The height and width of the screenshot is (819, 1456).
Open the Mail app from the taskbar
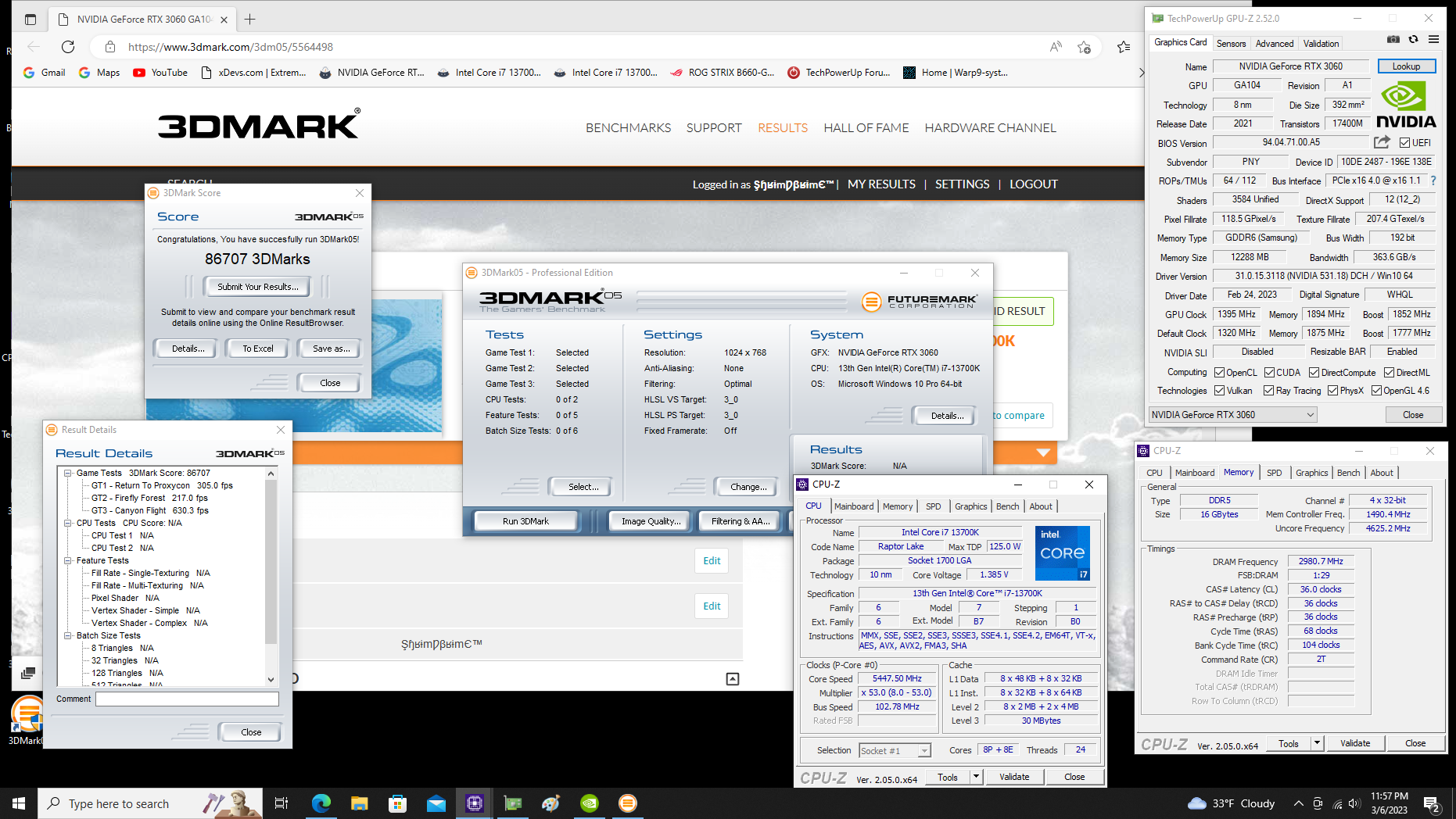pyautogui.click(x=436, y=803)
